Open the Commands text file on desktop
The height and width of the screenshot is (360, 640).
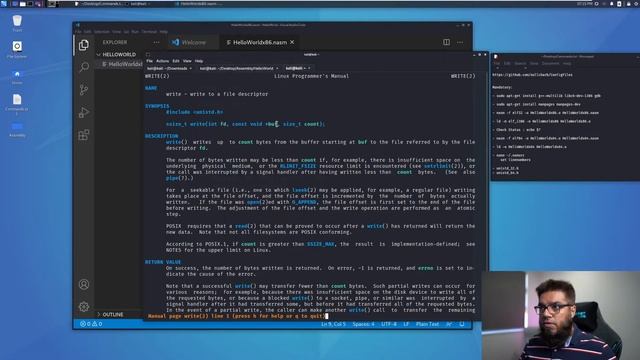point(17,103)
